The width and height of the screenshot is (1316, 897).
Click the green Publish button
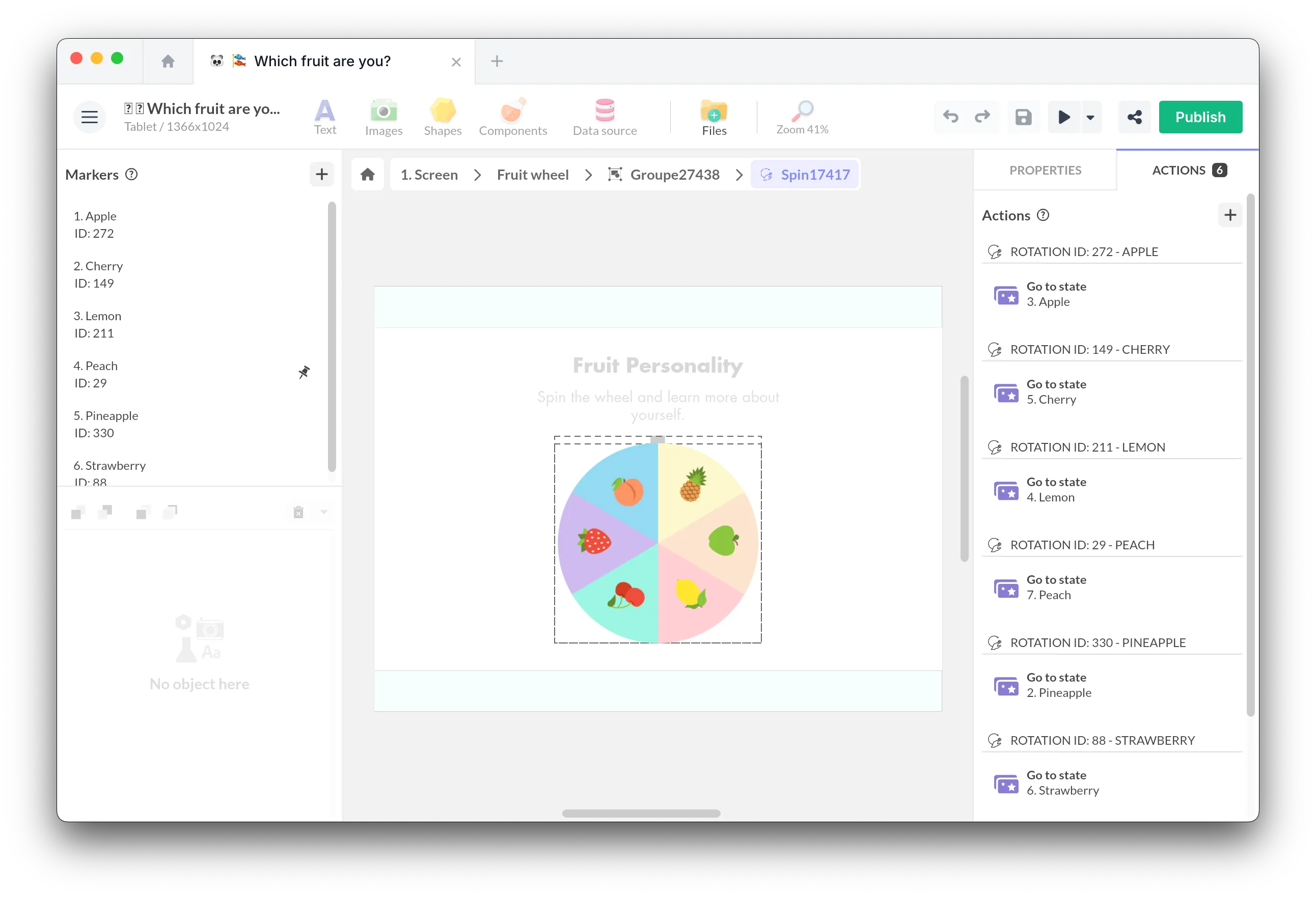point(1200,117)
